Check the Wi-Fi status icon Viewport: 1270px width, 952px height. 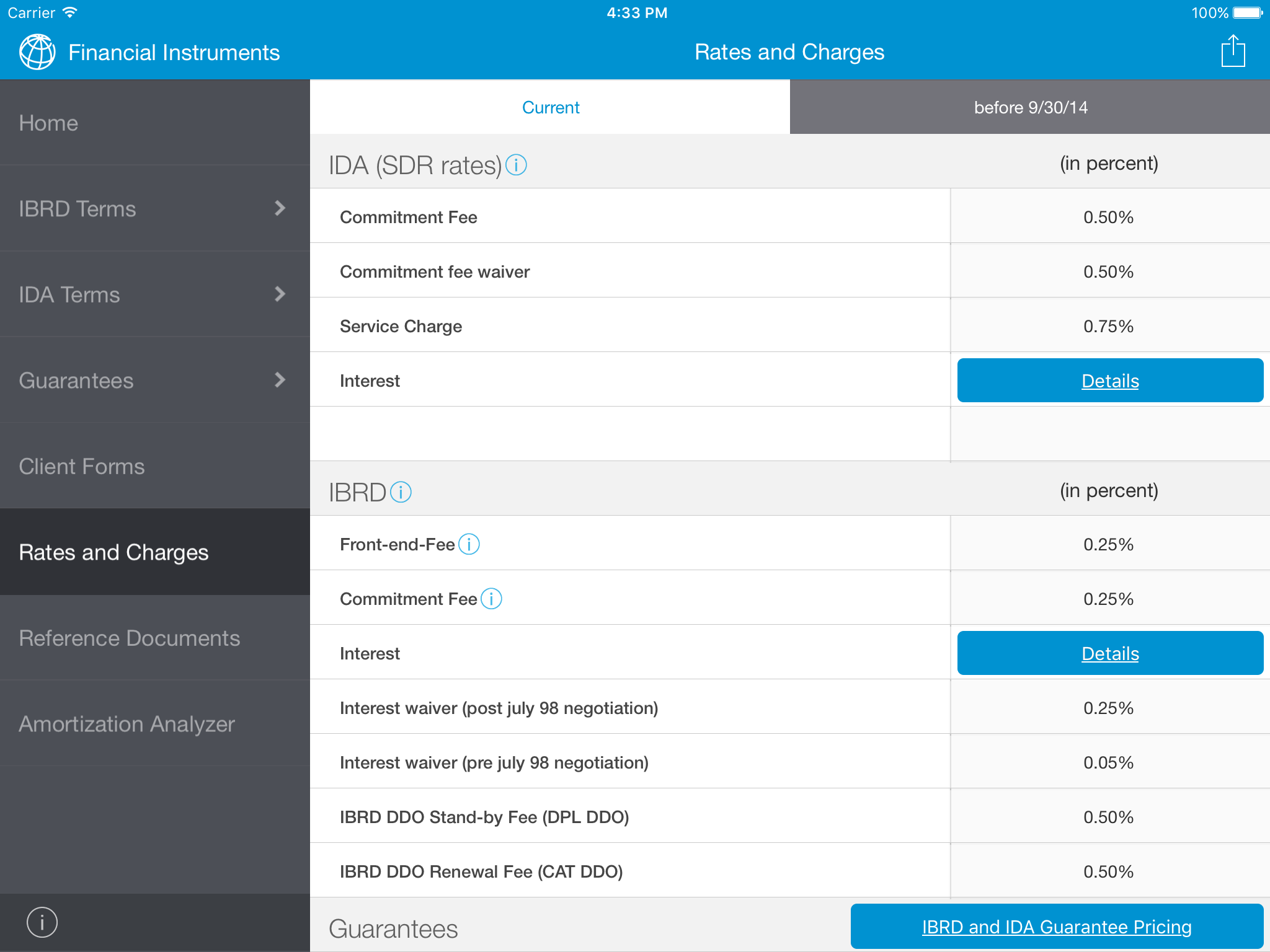click(x=70, y=12)
